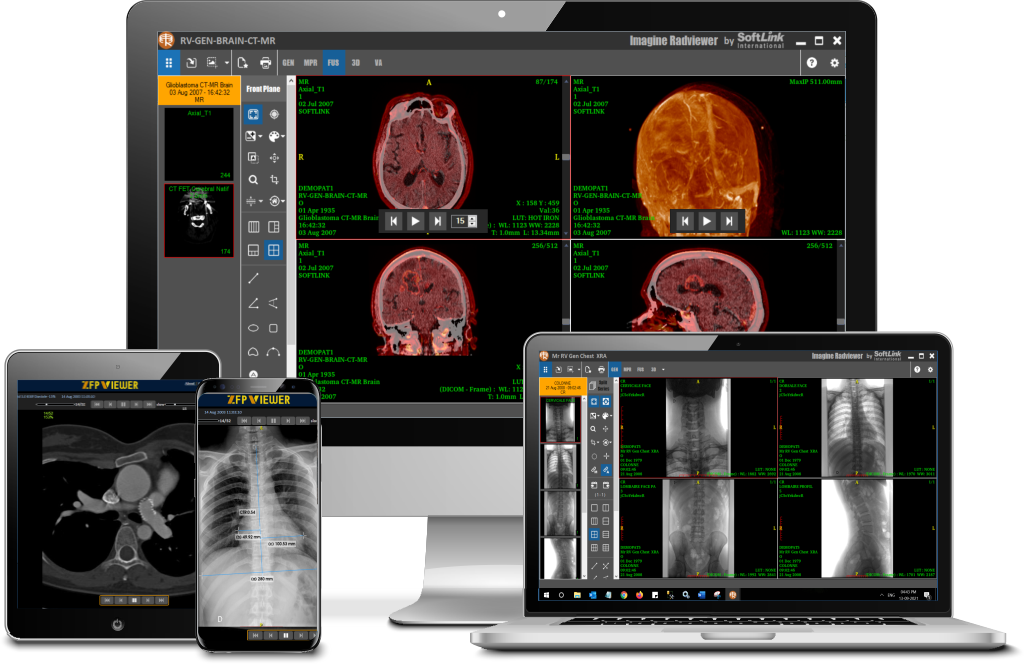Switch to the VA tab on monitor
The height and width of the screenshot is (664, 1024).
point(378,63)
